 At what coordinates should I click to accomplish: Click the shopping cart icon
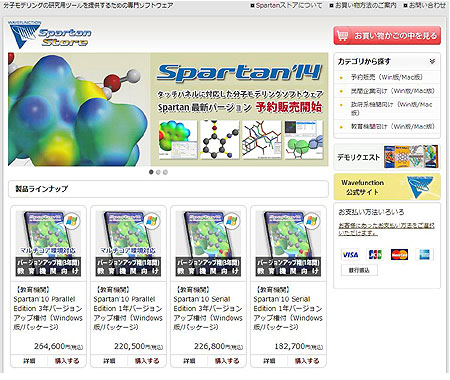pyautogui.click(x=342, y=35)
